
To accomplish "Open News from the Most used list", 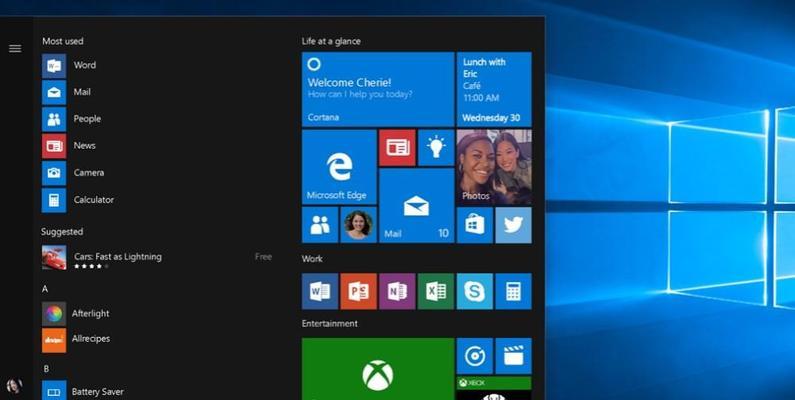I will pyautogui.click(x=68, y=146).
